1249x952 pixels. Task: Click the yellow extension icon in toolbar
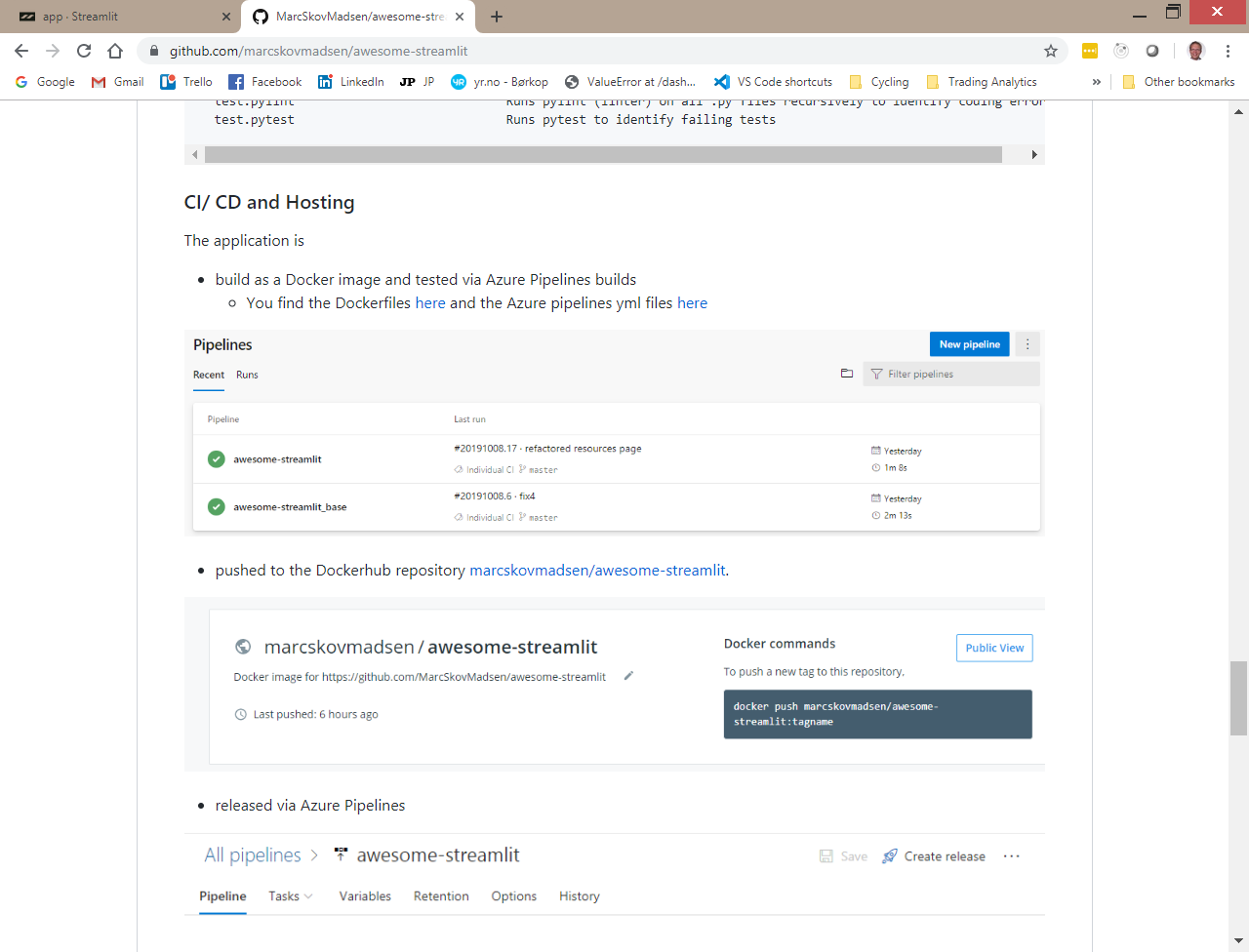click(1090, 51)
